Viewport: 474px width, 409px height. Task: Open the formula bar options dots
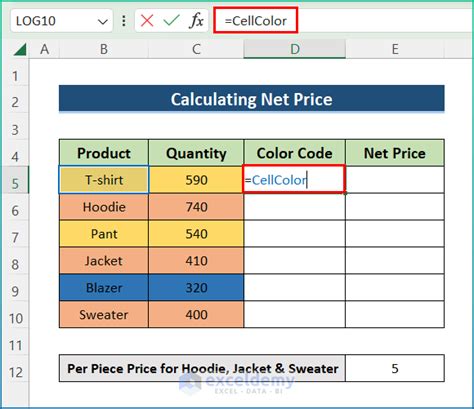click(124, 21)
